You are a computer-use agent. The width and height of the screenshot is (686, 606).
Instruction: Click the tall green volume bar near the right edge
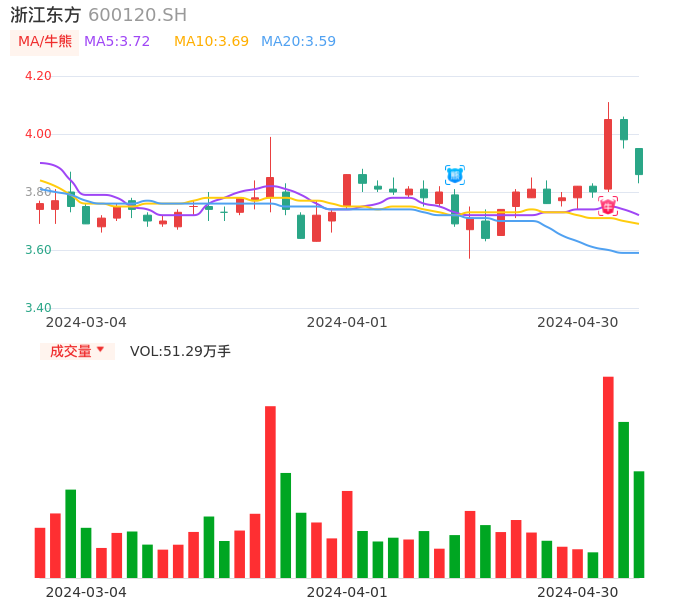coord(624,499)
